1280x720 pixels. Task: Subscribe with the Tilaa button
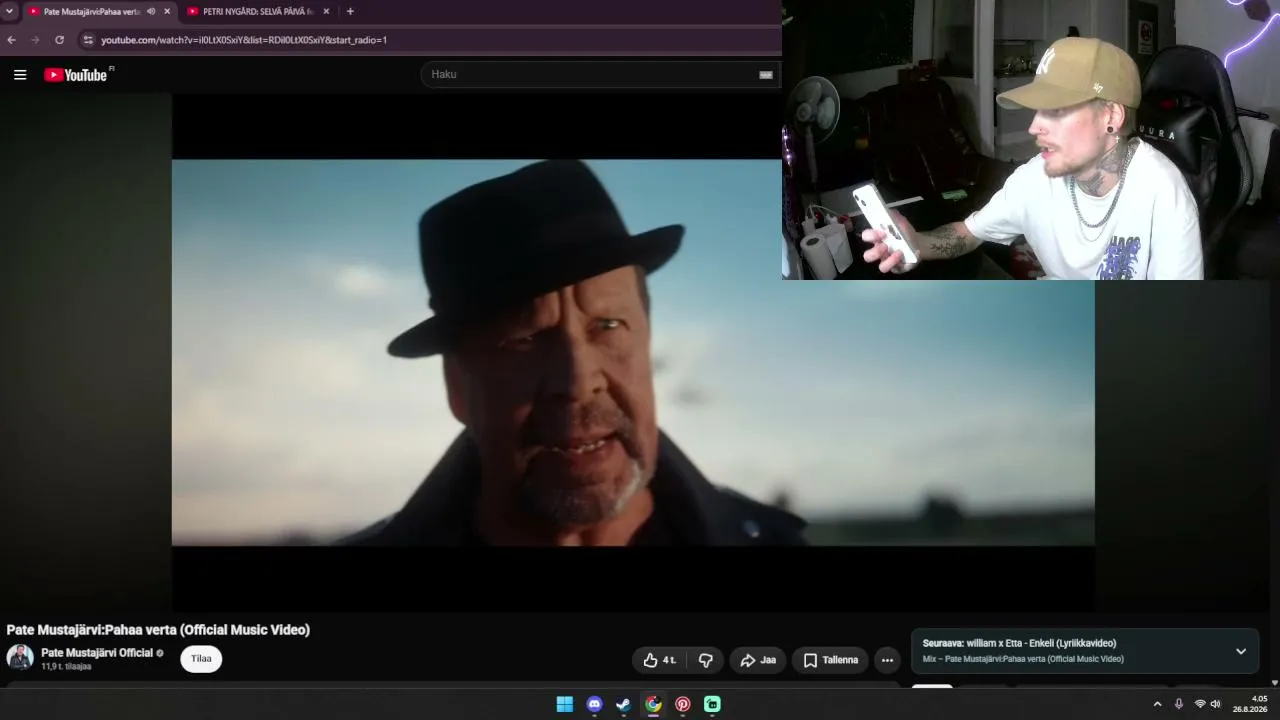[x=201, y=659]
